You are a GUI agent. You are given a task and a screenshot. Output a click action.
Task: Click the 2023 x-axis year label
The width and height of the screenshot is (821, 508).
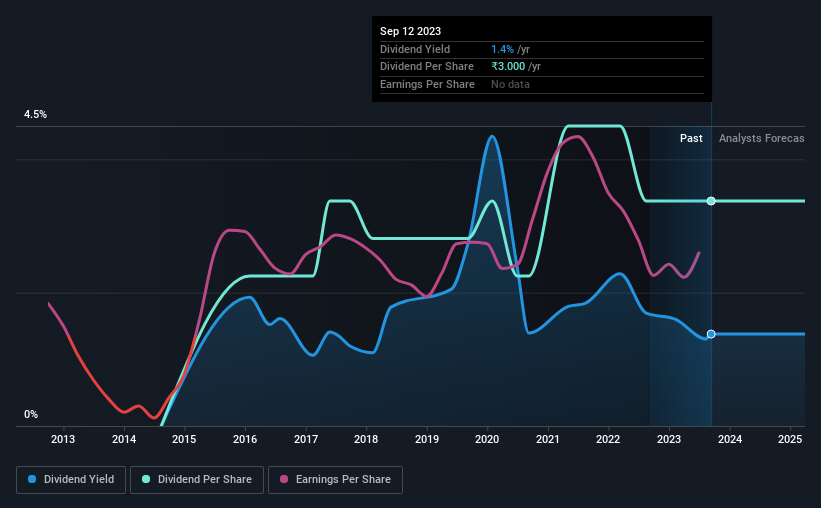pos(669,439)
